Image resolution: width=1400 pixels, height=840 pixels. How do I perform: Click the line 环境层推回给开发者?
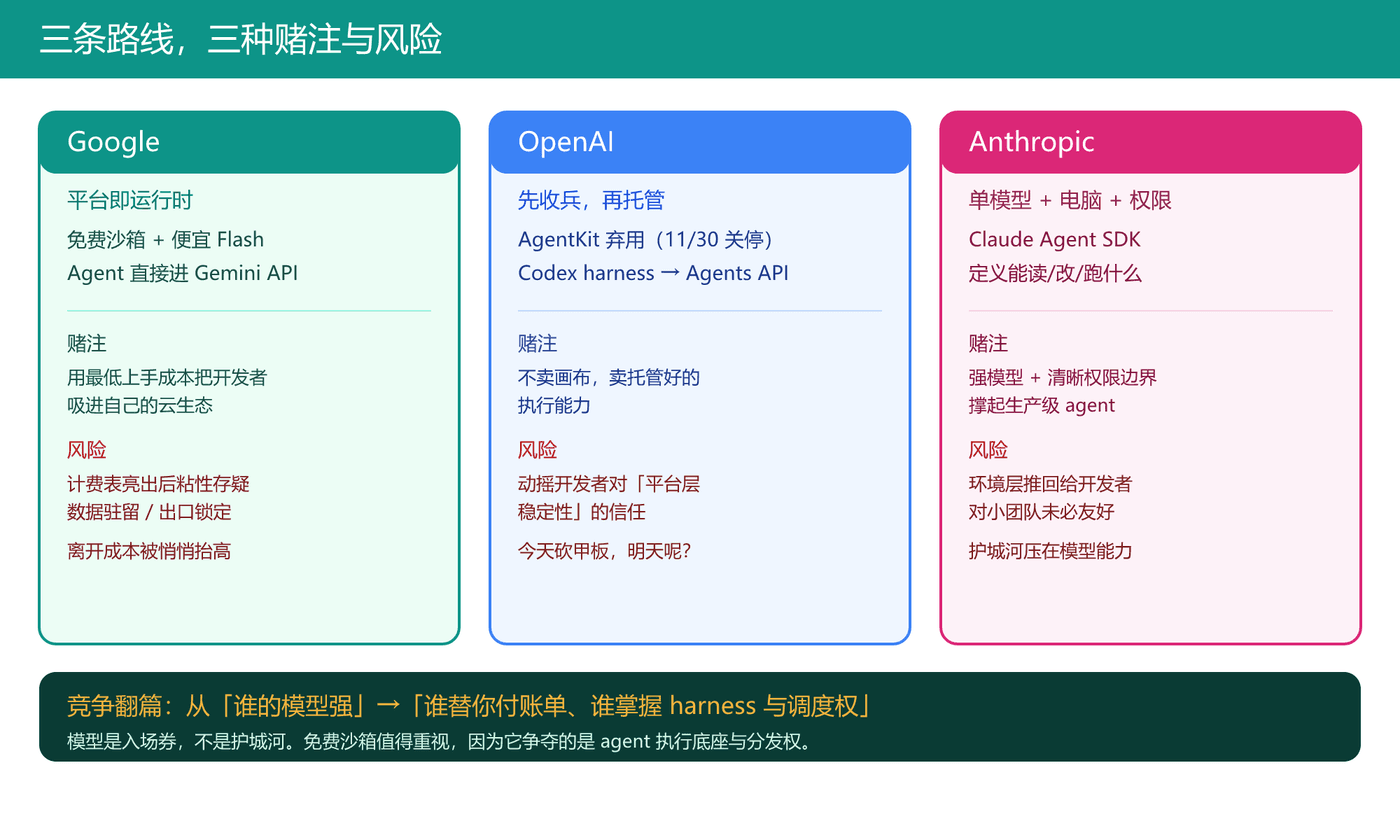[x=1051, y=484]
